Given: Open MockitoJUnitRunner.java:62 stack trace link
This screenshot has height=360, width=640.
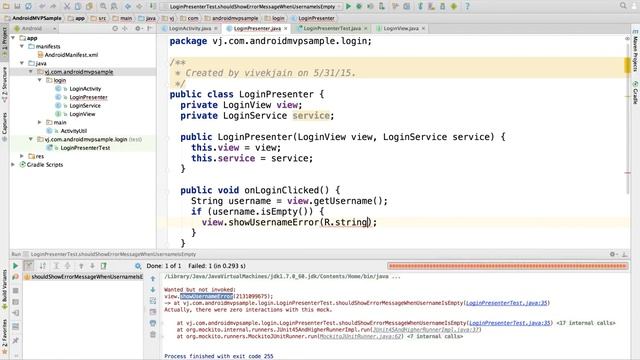Looking at the screenshot, I should [x=360, y=337].
